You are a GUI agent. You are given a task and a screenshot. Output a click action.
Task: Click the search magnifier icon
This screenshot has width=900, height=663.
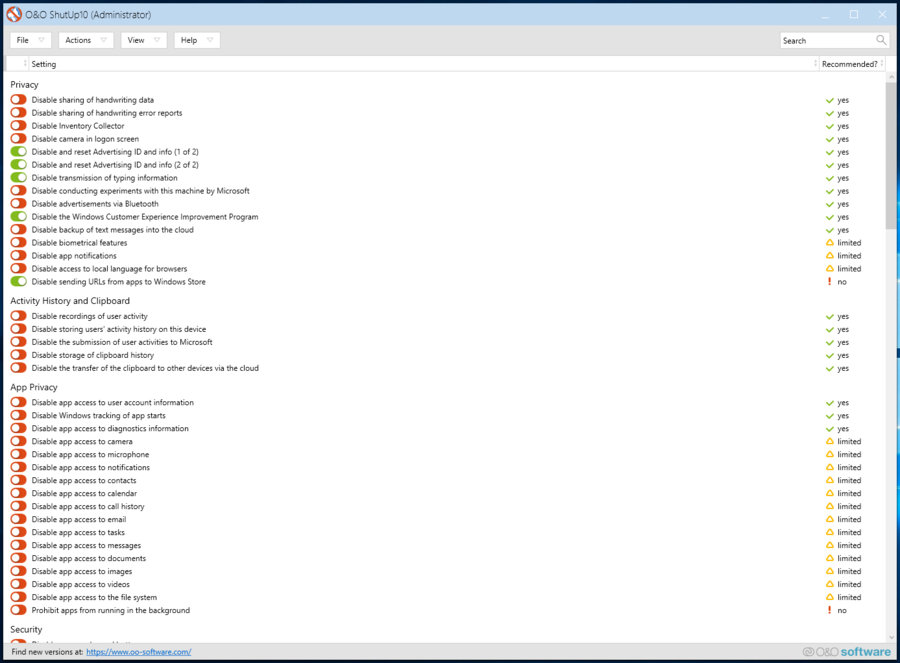click(x=880, y=40)
